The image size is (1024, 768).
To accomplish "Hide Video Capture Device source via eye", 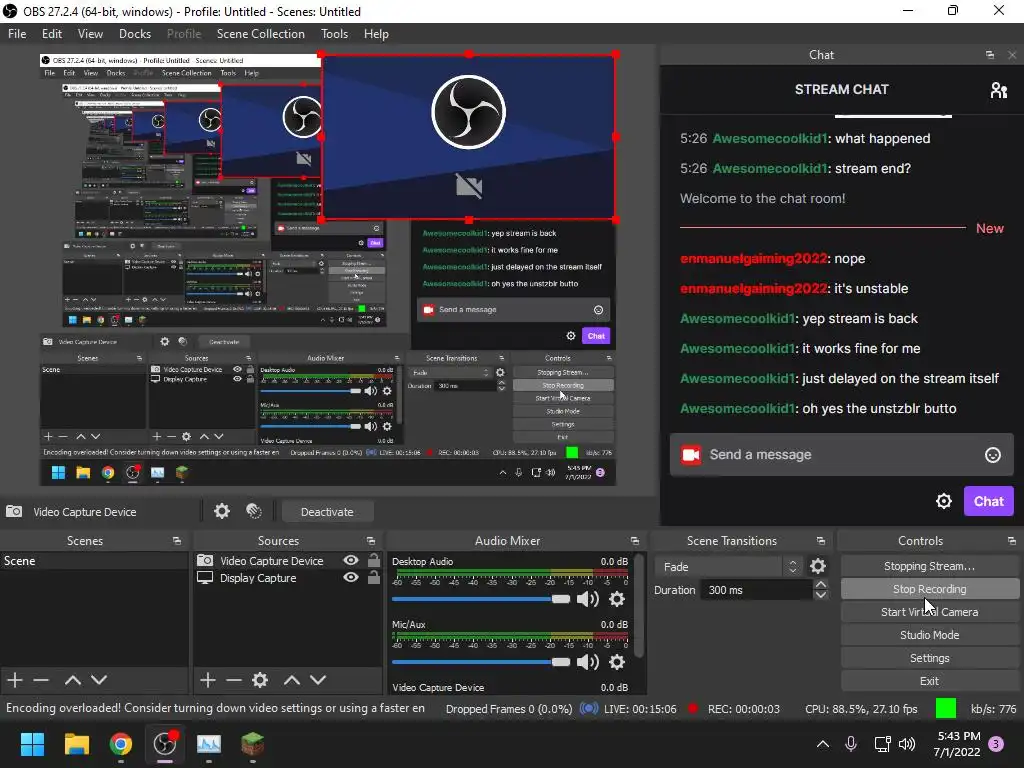I will (x=351, y=560).
